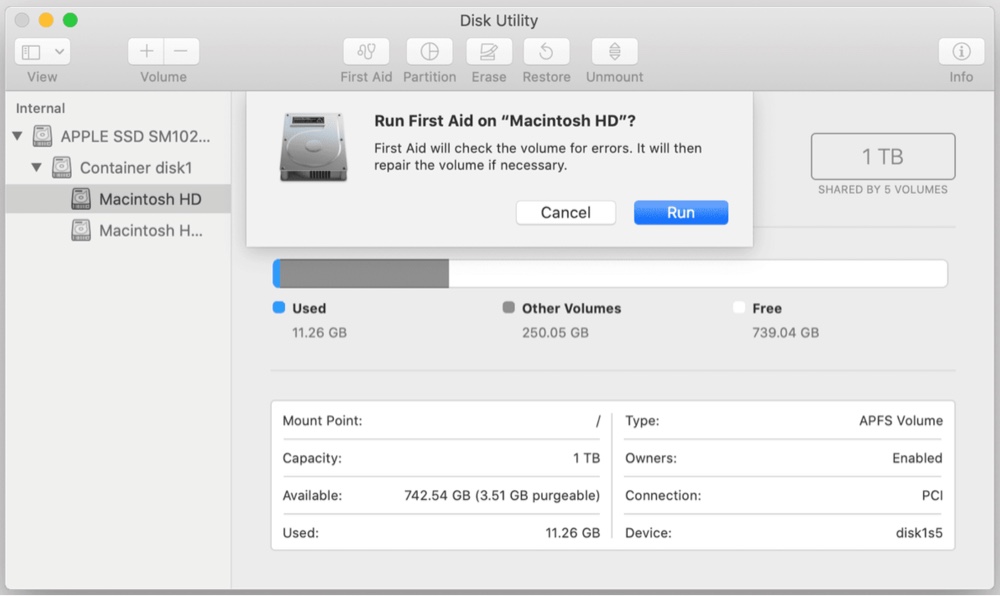Image resolution: width=1000 pixels, height=596 pixels.
Task: Click the add volume plus button
Action: (x=146, y=52)
